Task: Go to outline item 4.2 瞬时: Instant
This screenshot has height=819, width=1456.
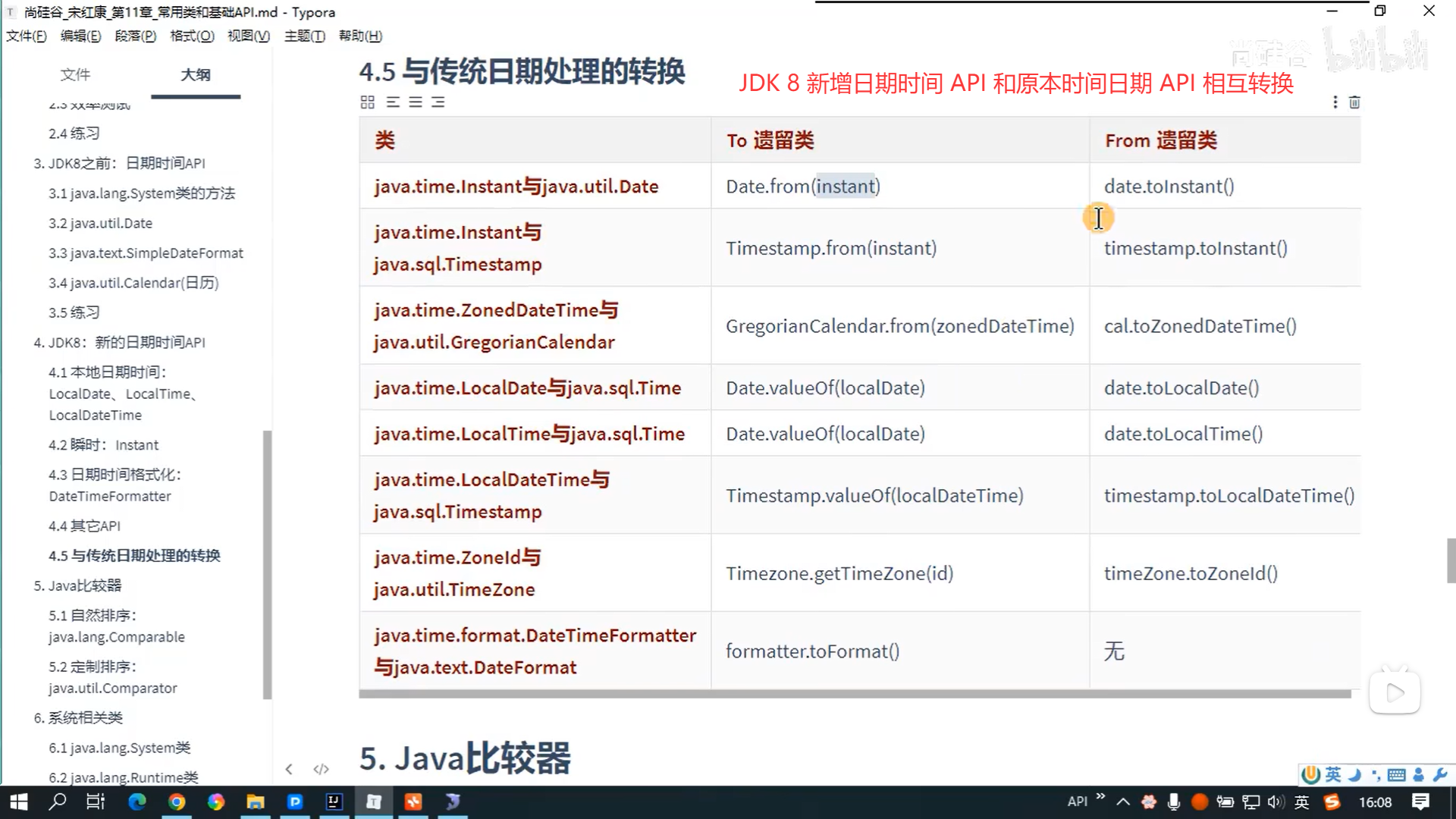Action: pos(104,445)
